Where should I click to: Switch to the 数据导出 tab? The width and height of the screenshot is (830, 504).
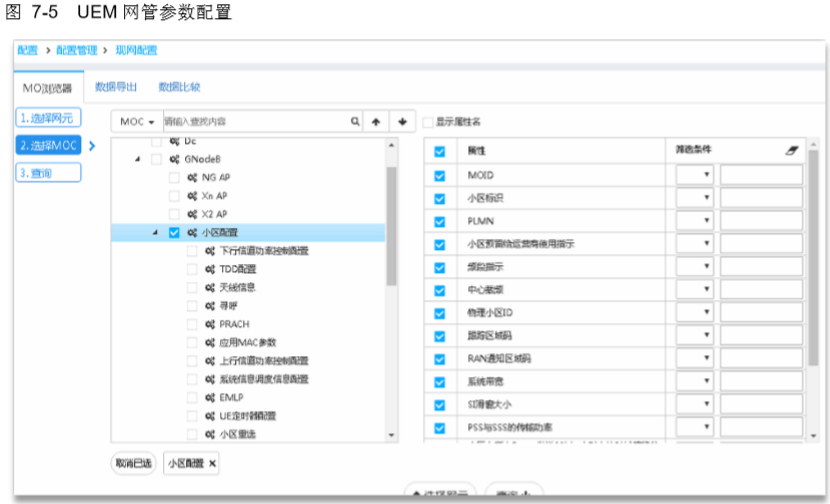click(116, 87)
